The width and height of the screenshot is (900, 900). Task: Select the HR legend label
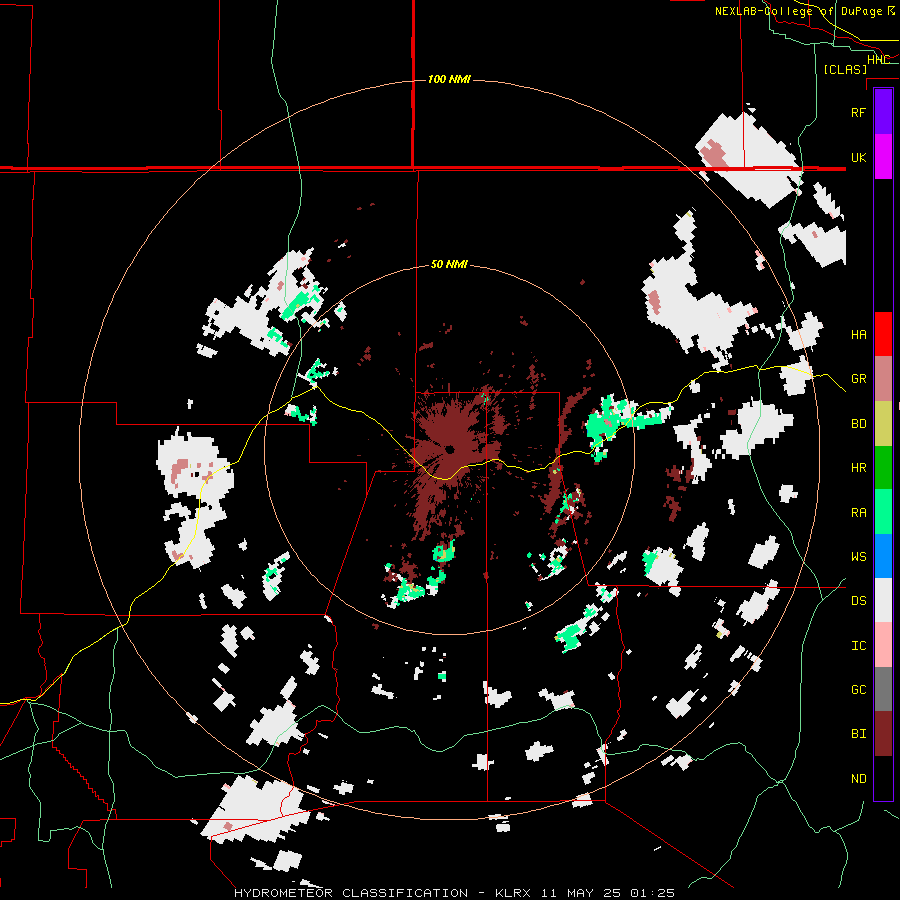coord(858,468)
